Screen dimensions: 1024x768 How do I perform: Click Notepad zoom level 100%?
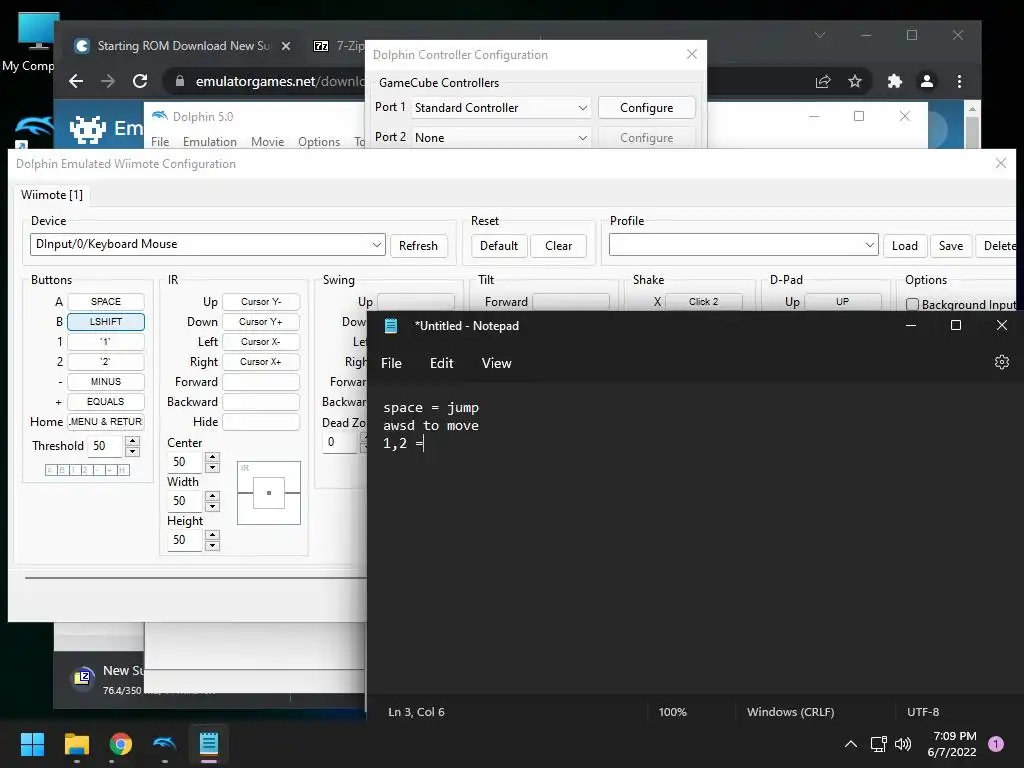673,712
